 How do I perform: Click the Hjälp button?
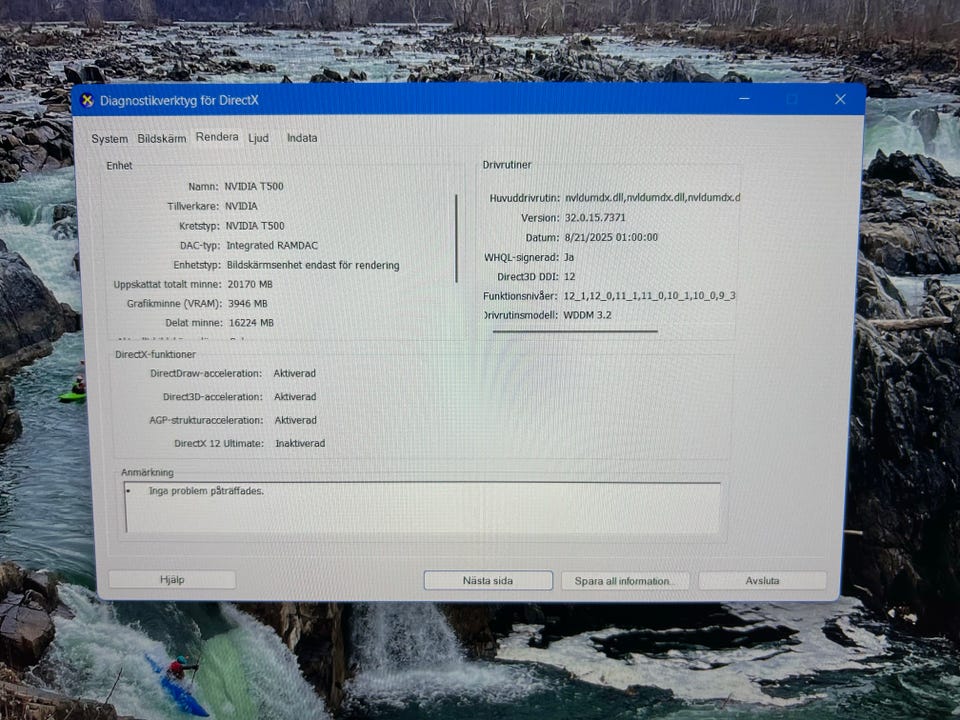[x=172, y=579]
